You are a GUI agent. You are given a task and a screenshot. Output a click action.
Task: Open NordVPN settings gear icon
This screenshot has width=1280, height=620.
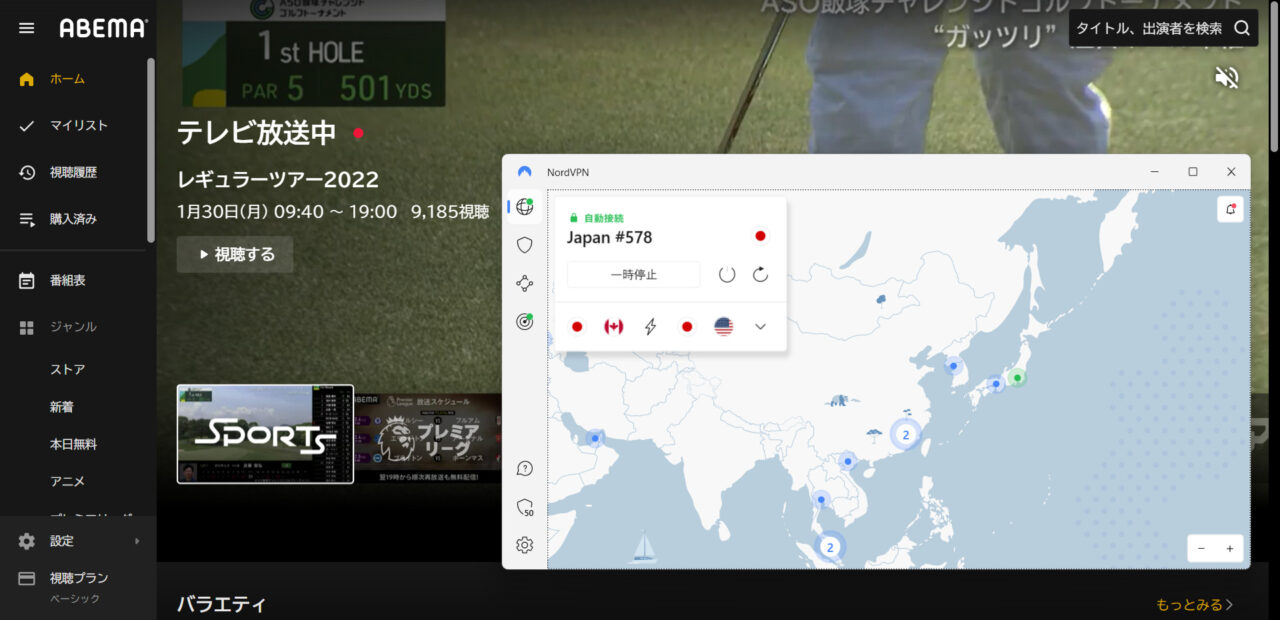(525, 545)
